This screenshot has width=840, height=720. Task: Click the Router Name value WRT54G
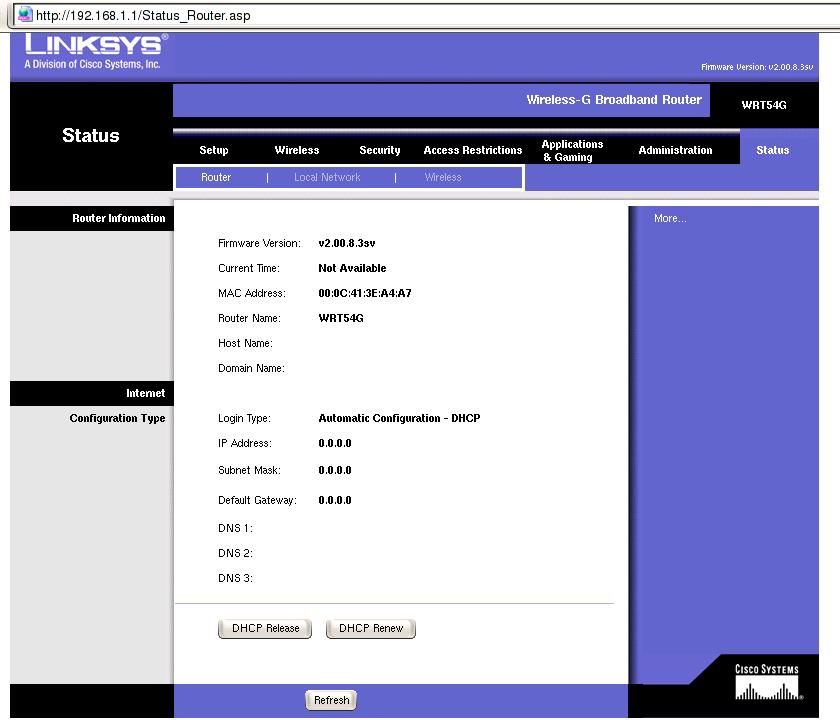click(x=341, y=318)
